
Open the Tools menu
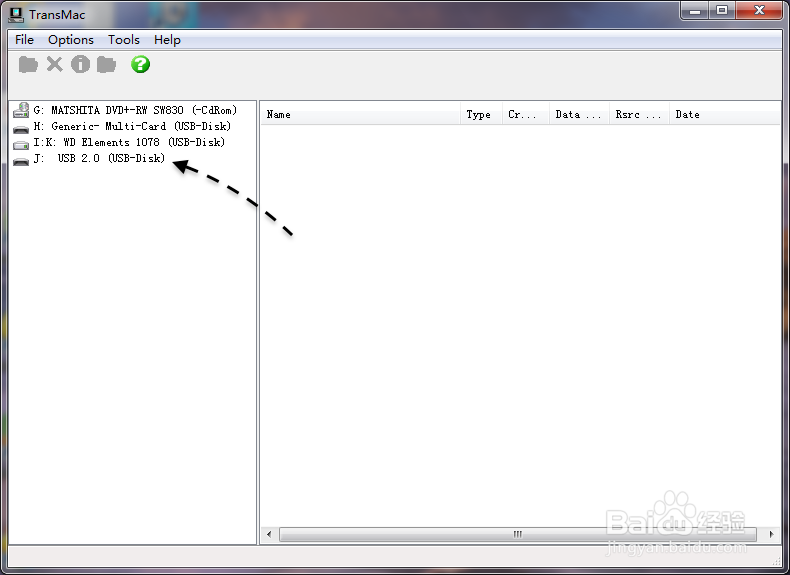click(x=123, y=40)
